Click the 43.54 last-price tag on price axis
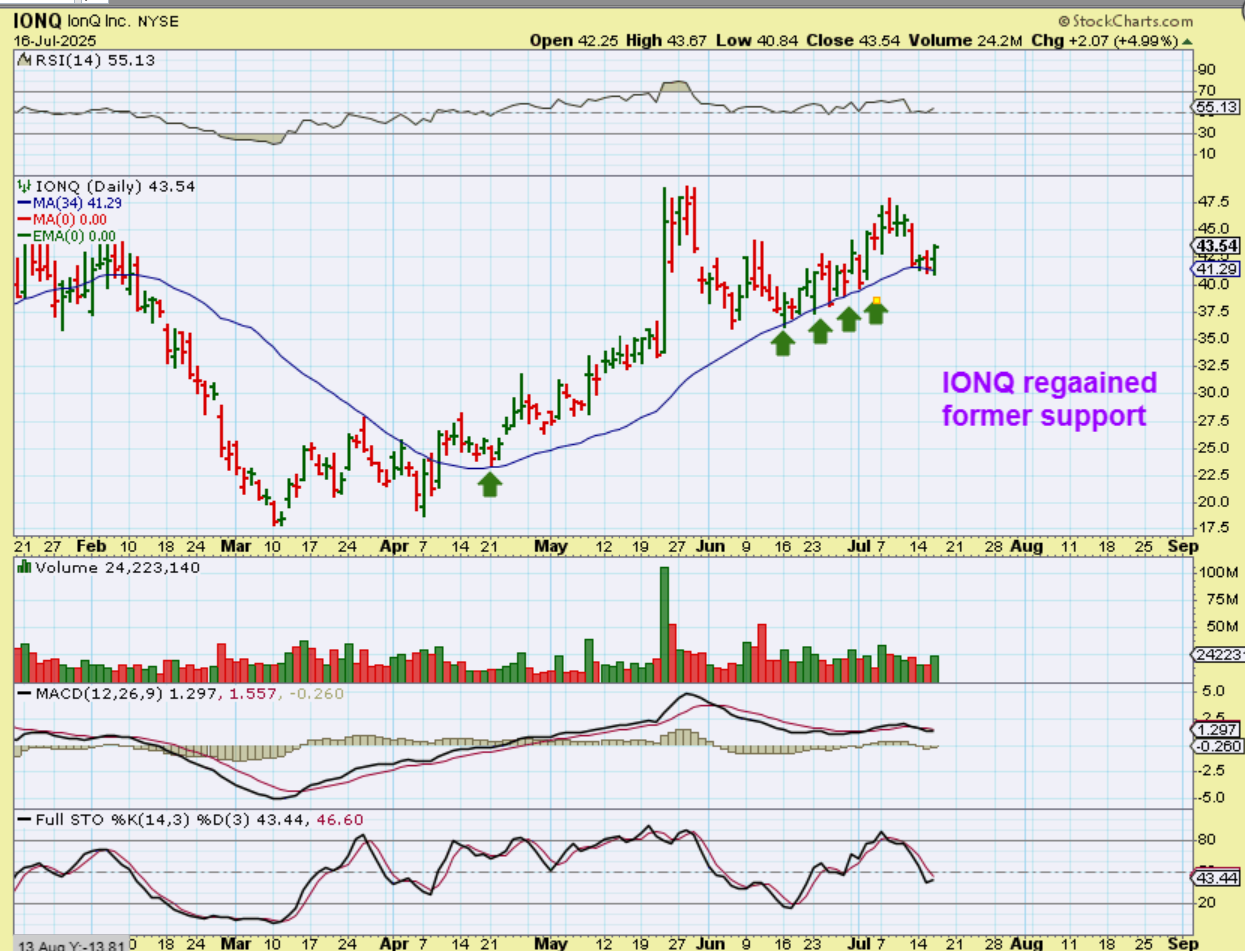Image resolution: width=1245 pixels, height=951 pixels. point(1218,246)
